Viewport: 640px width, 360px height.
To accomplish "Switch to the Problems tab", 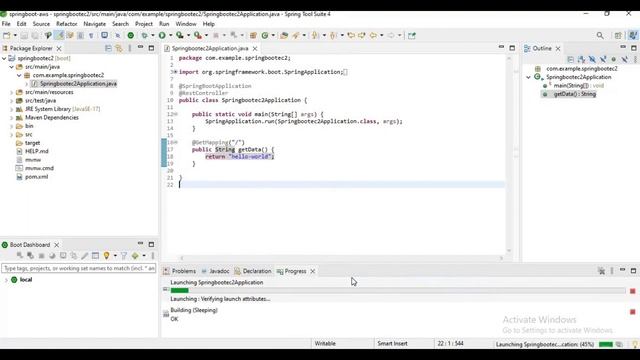I will (x=180, y=271).
